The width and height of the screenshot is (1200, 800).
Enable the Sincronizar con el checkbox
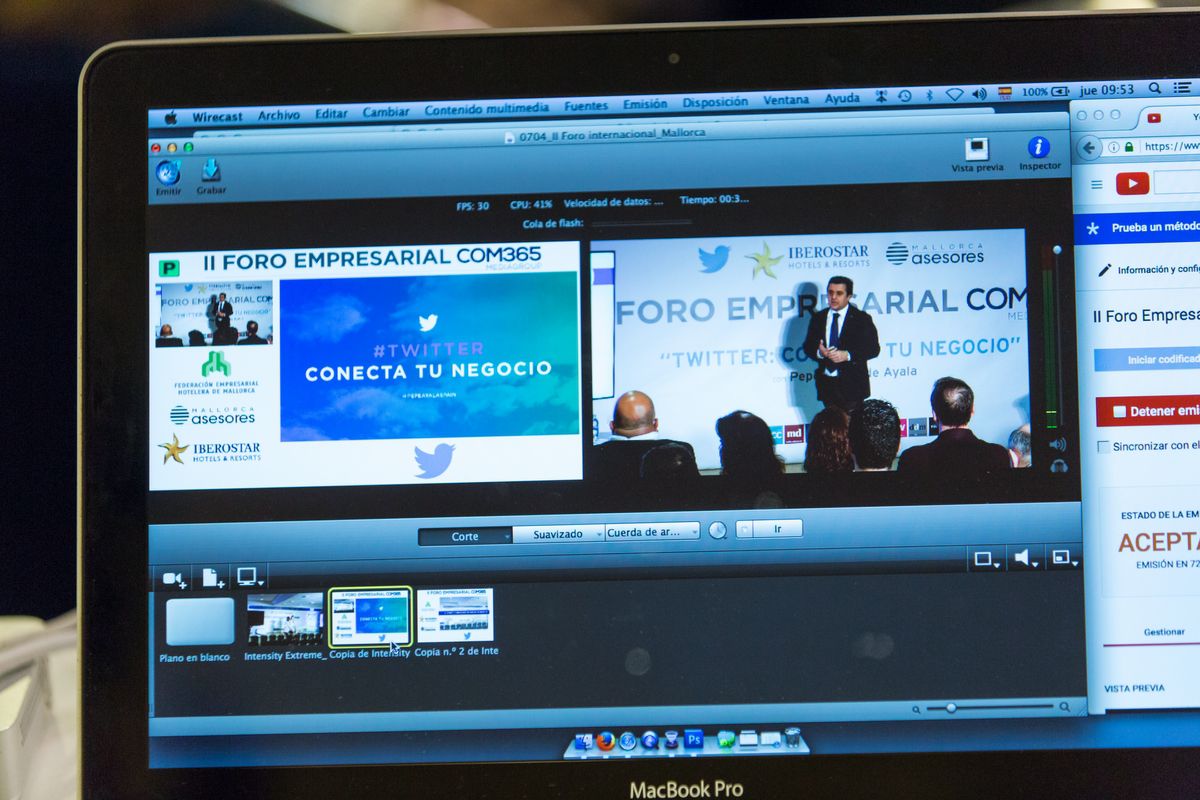1104,446
